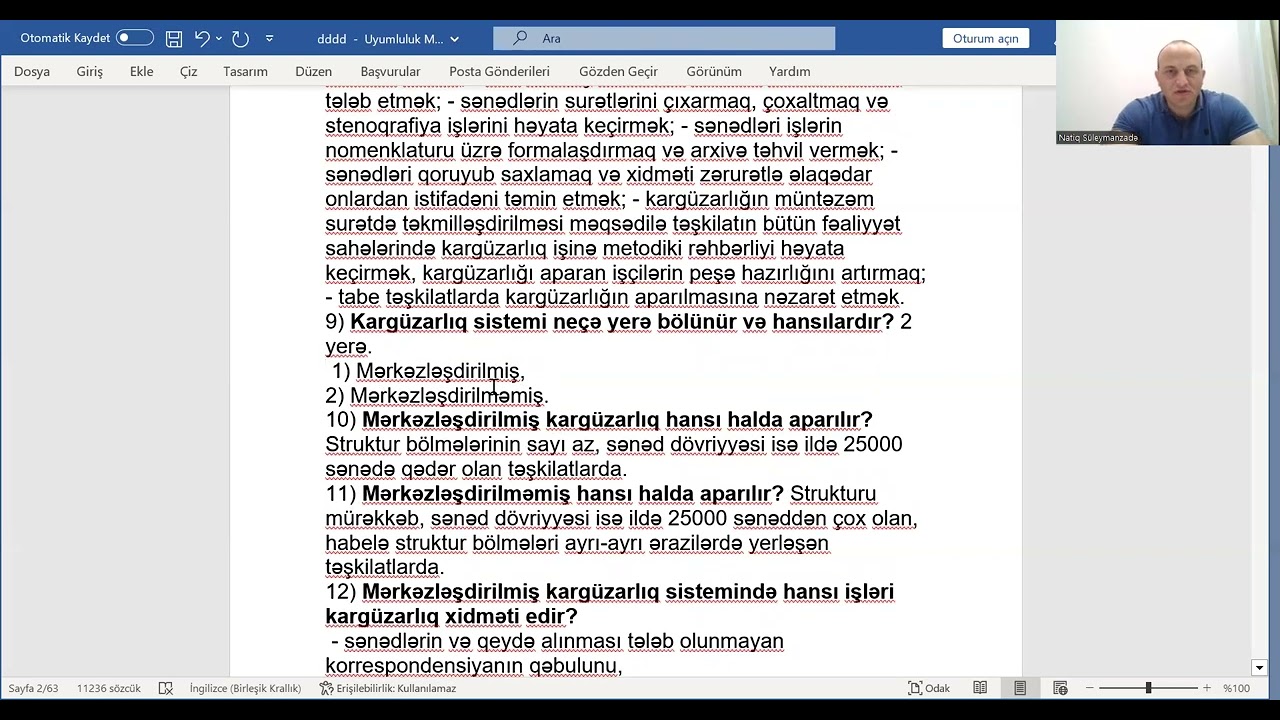Click the line "korrespondensiyanın qəbulunu,"
The image size is (1280, 720).
pyautogui.click(x=474, y=666)
